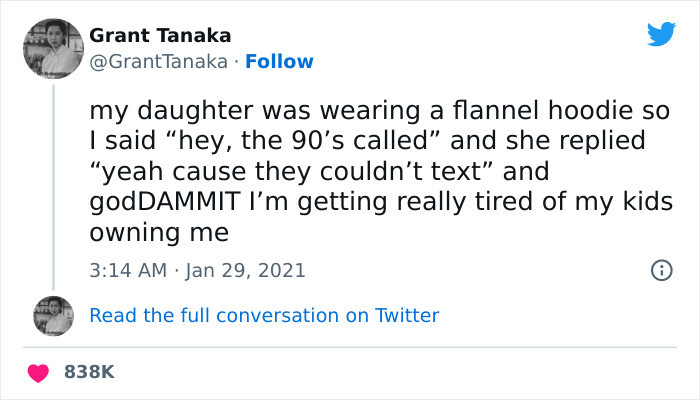Open the Grant Tanaka display name
The width and height of the screenshot is (700, 400).
click(160, 36)
